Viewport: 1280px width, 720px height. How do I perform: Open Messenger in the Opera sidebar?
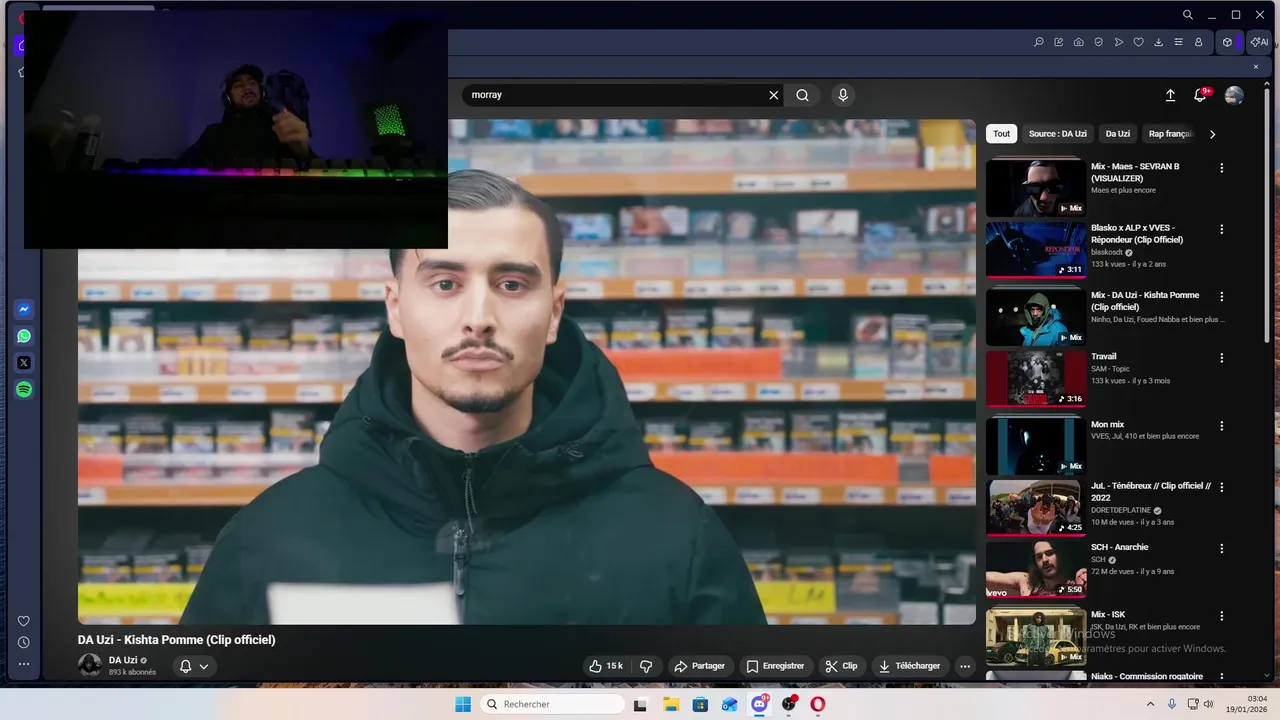[24, 310]
